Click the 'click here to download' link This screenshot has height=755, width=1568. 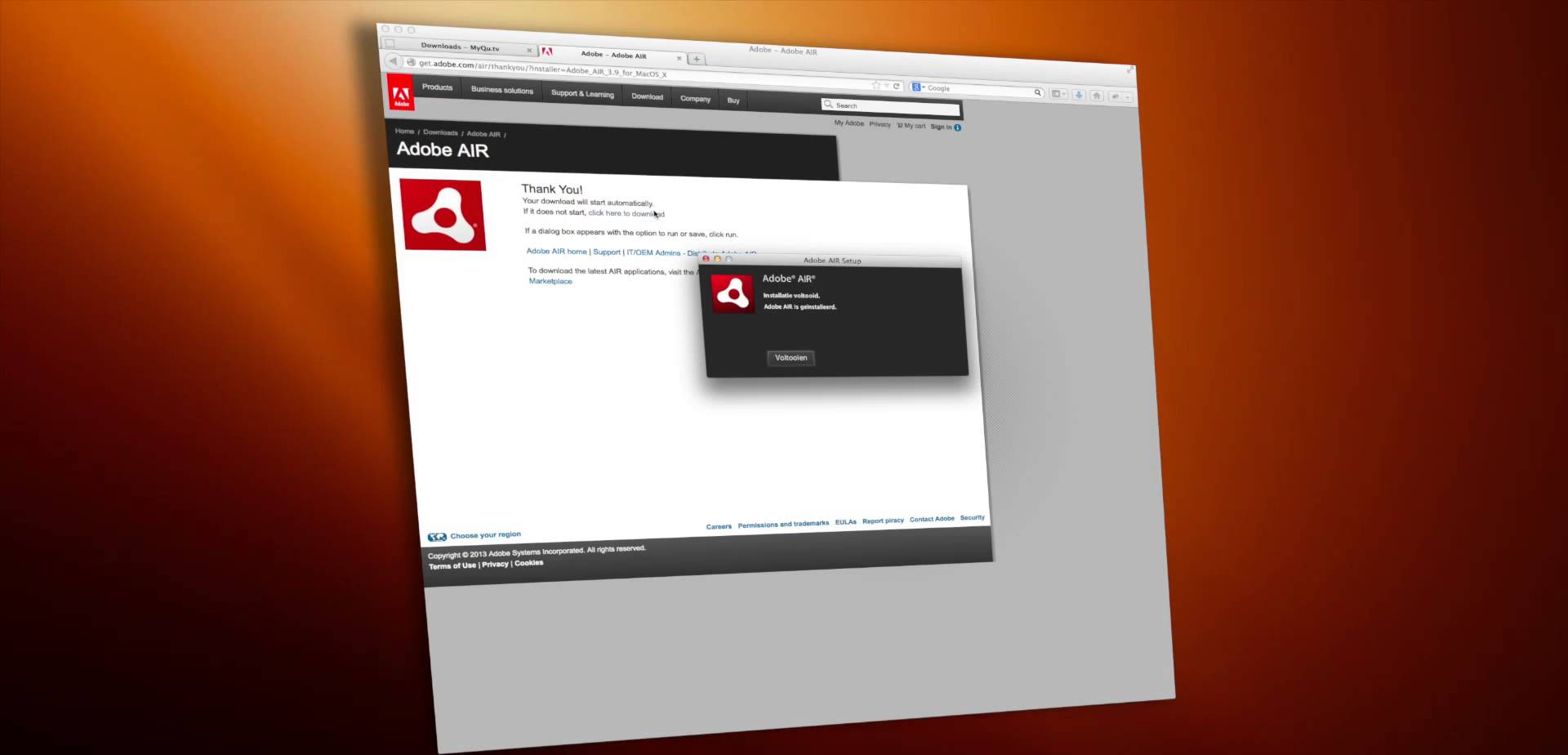click(626, 213)
